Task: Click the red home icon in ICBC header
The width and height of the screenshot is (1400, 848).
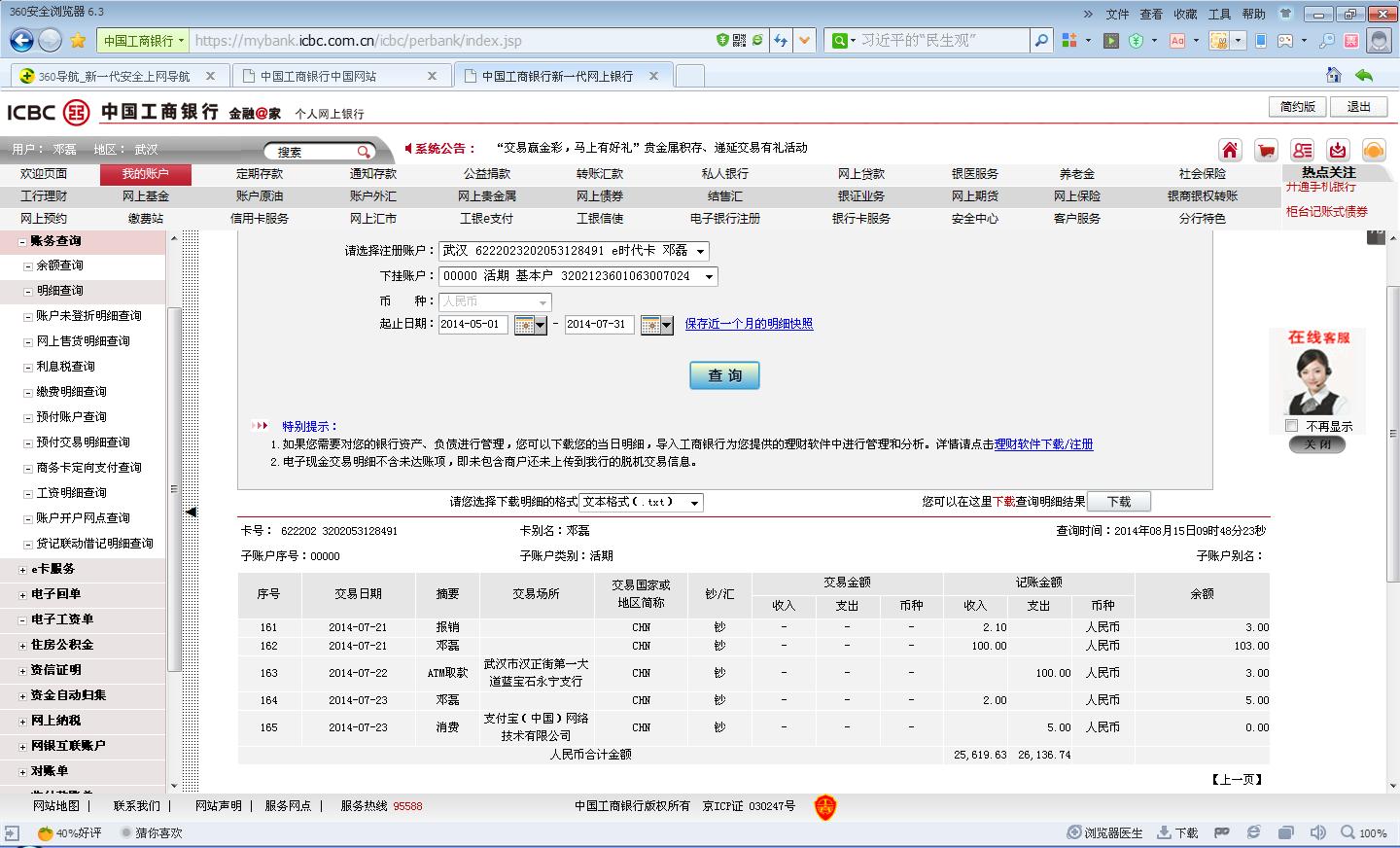Action: tap(1230, 150)
